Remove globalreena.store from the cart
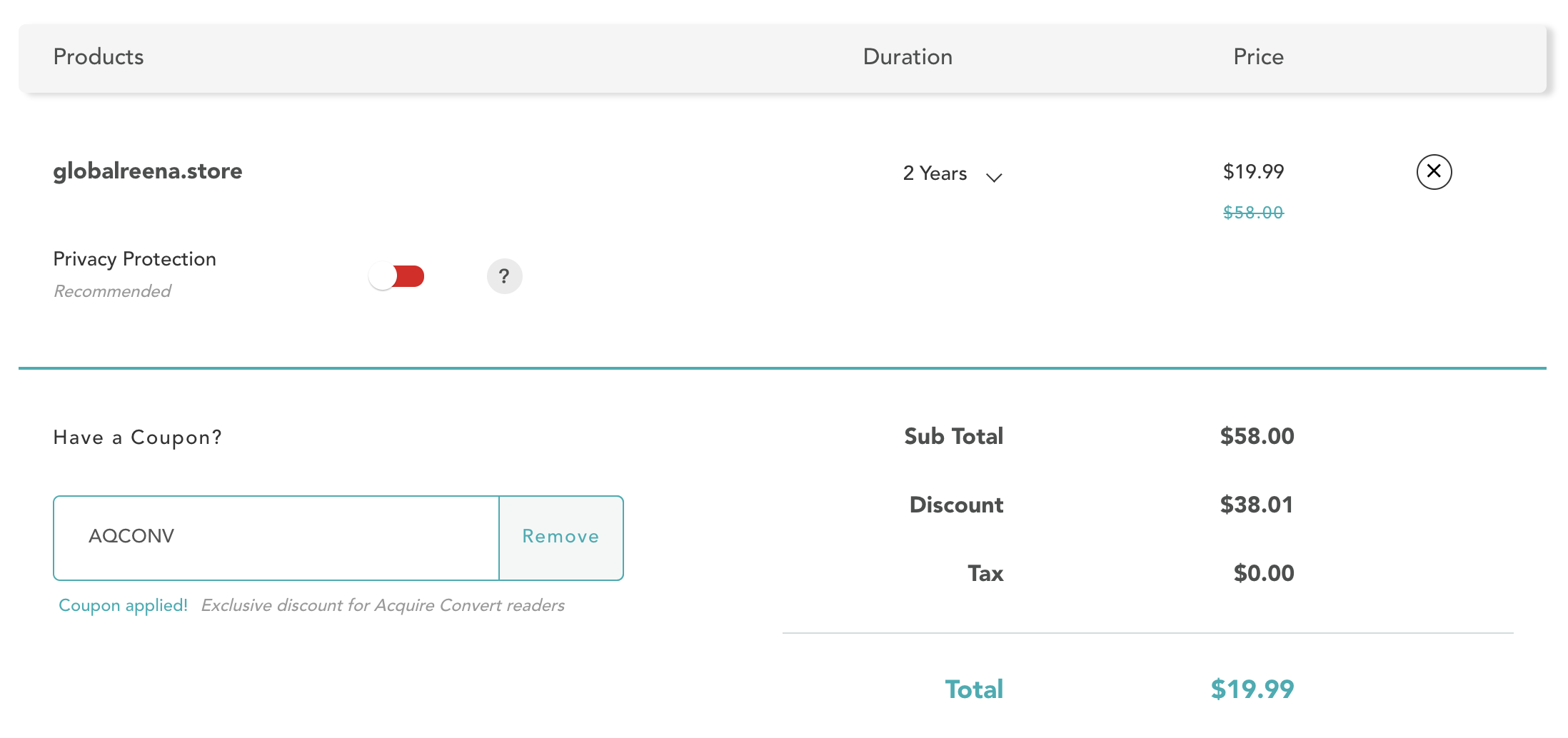This screenshot has height=738, width=1568. click(x=1434, y=172)
